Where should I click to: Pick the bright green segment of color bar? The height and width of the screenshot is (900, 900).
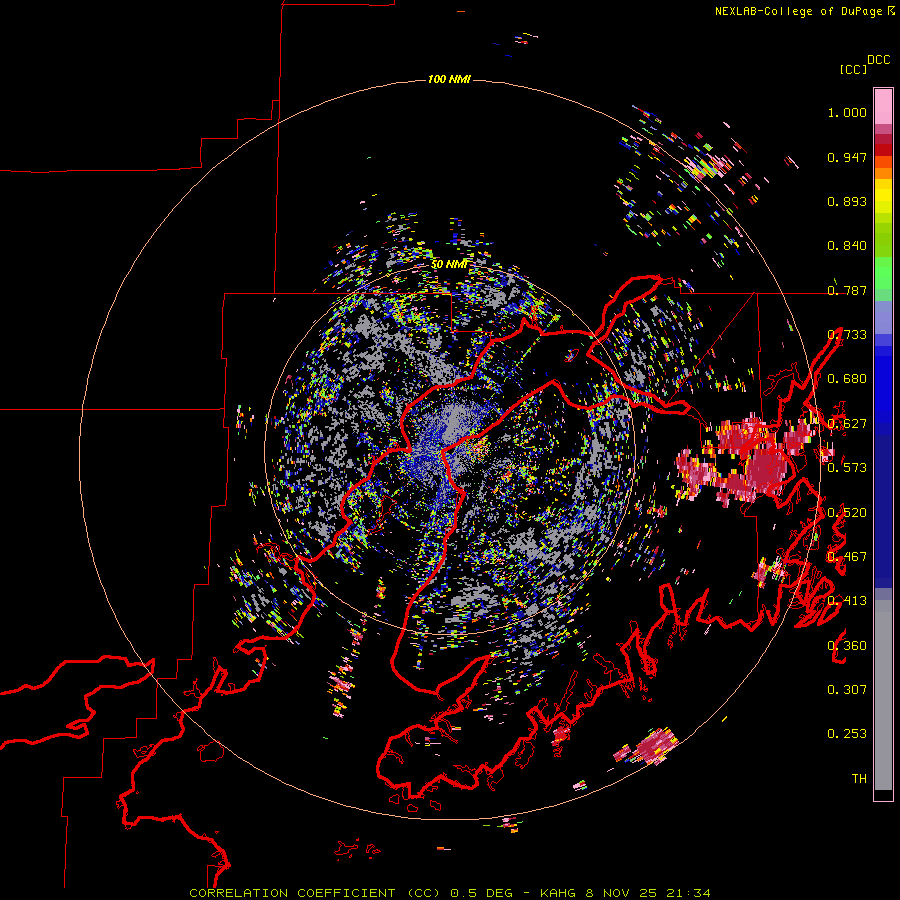[x=883, y=273]
